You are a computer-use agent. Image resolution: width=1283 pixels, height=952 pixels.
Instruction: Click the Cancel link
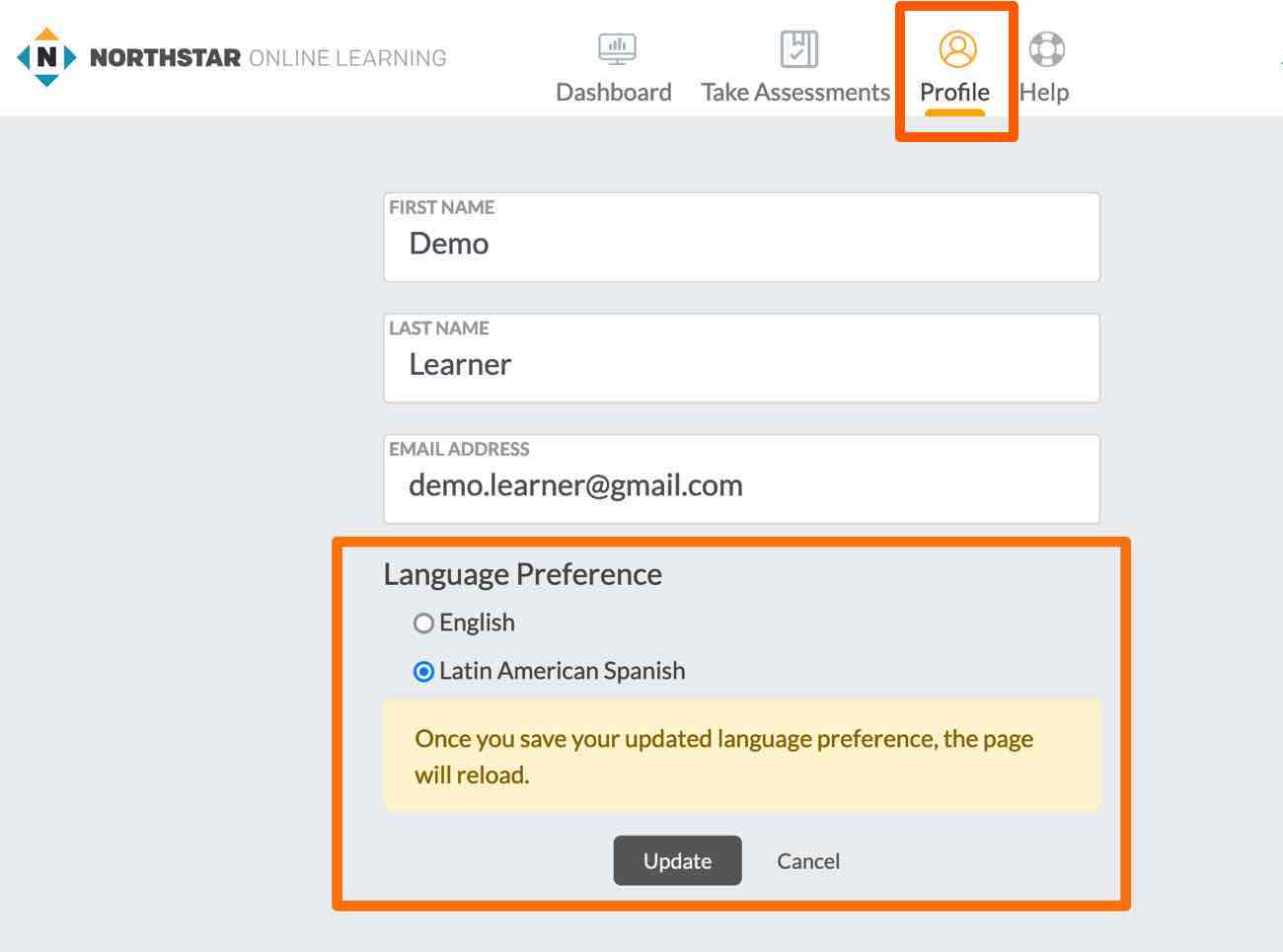pos(808,861)
